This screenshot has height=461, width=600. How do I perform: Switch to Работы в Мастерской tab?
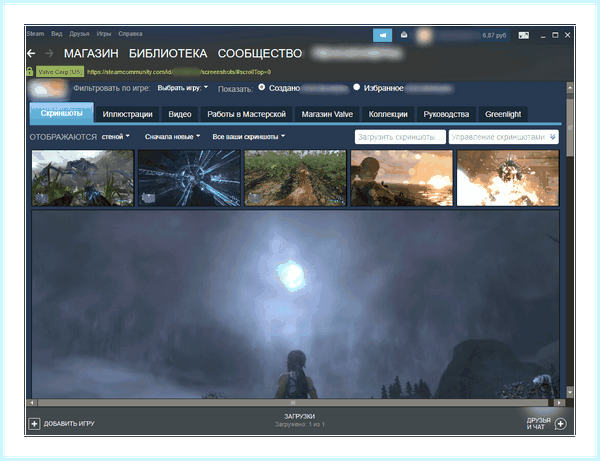pos(246,114)
